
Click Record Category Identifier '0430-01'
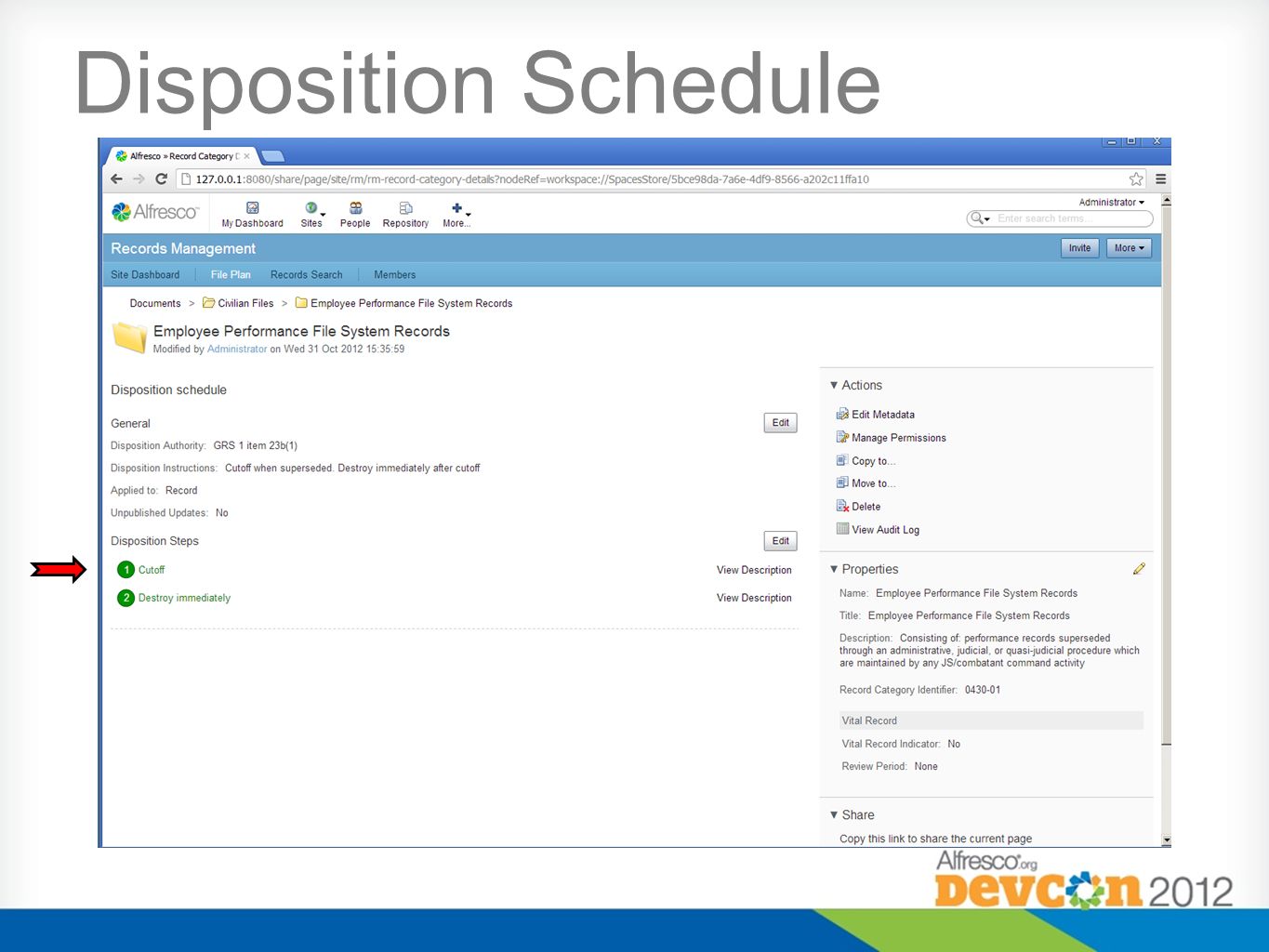pyautogui.click(x=983, y=690)
